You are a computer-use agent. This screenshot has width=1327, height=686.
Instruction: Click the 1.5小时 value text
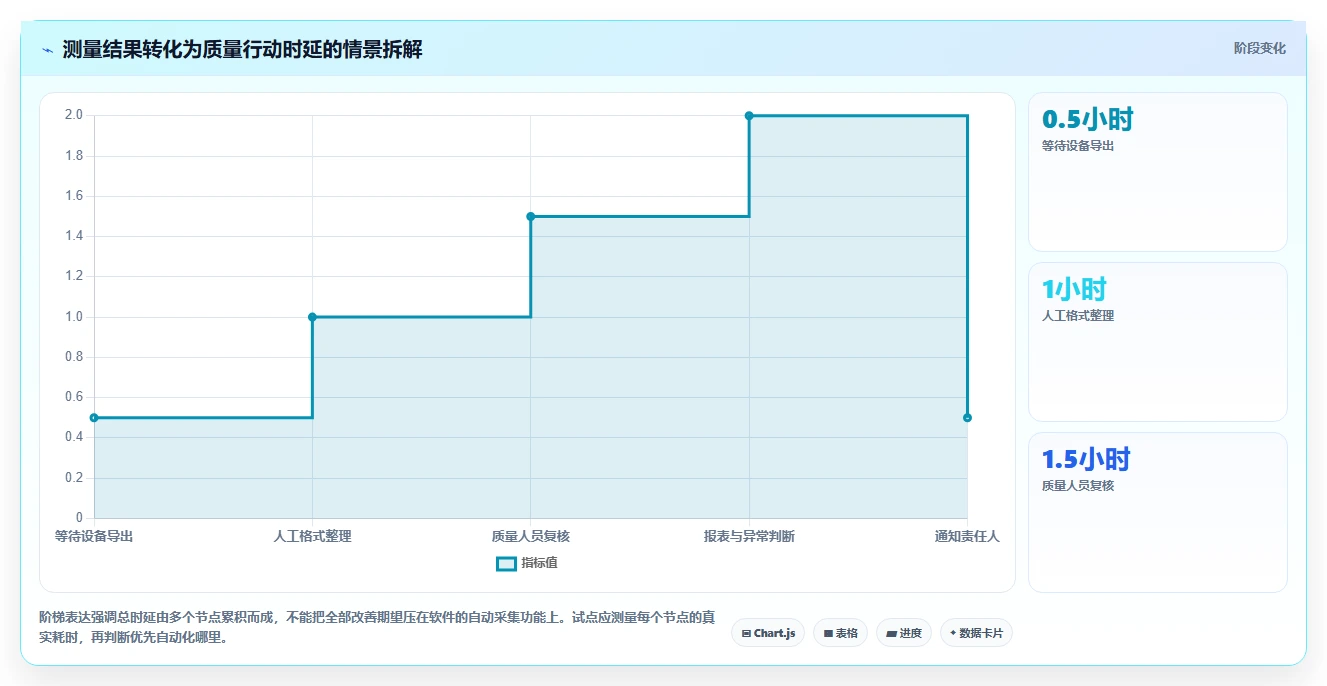tap(1086, 460)
